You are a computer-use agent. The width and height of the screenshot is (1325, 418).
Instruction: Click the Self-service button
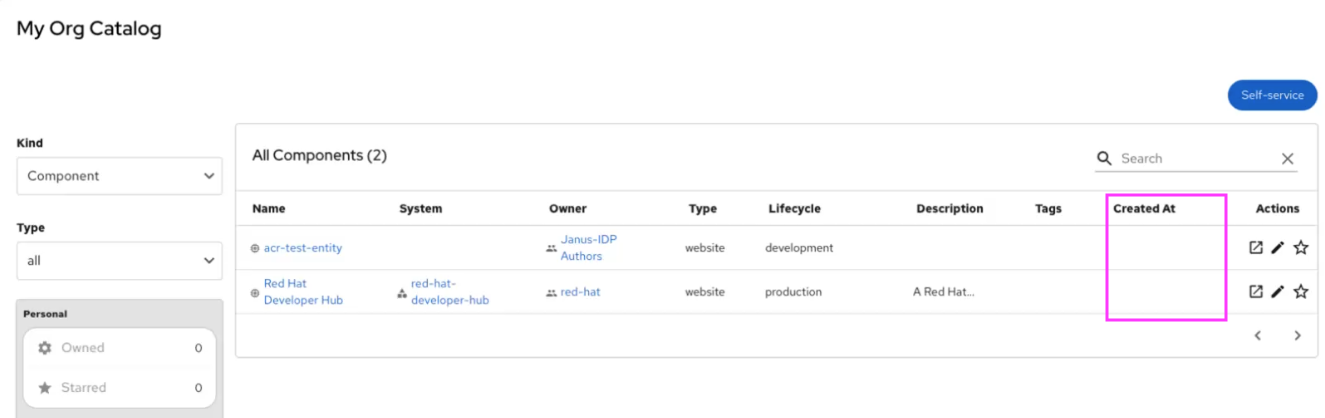[1272, 95]
